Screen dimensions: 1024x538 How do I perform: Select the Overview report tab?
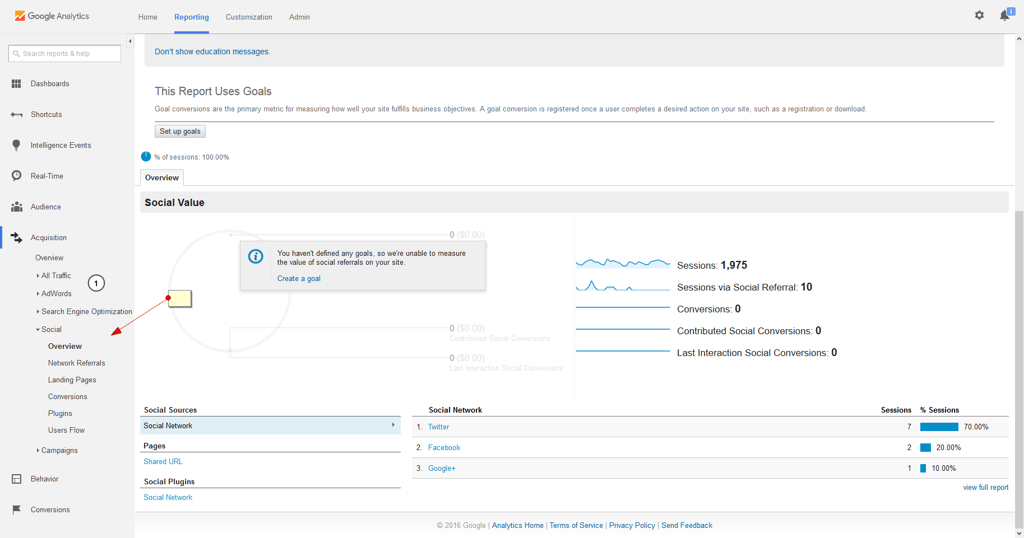pyautogui.click(x=162, y=178)
